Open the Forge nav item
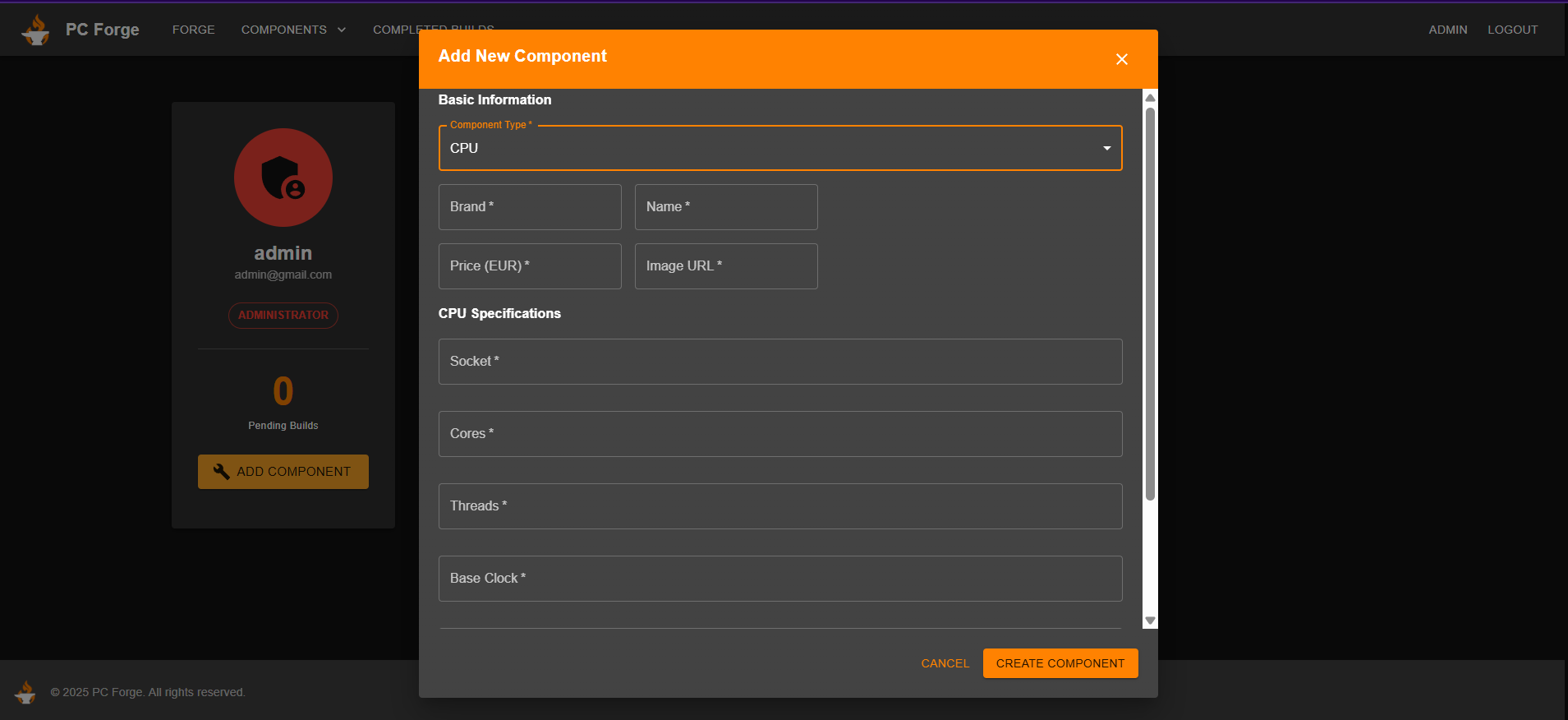Screen dimensions: 1568x720 (x=193, y=30)
